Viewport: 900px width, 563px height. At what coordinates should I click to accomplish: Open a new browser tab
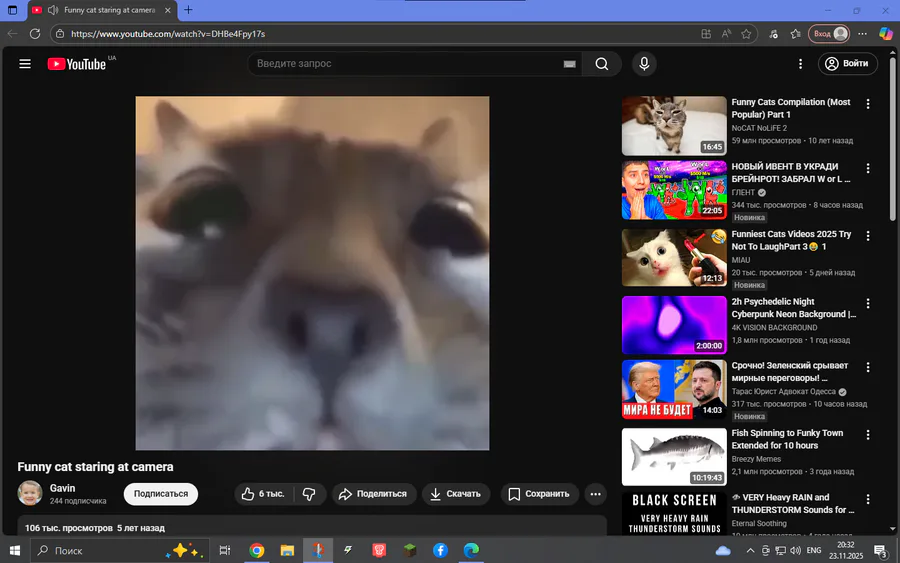(188, 10)
